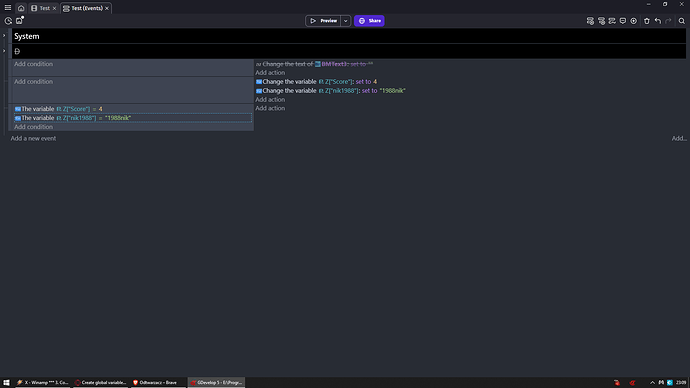Close the Test scene tab

pyautogui.click(x=55, y=8)
